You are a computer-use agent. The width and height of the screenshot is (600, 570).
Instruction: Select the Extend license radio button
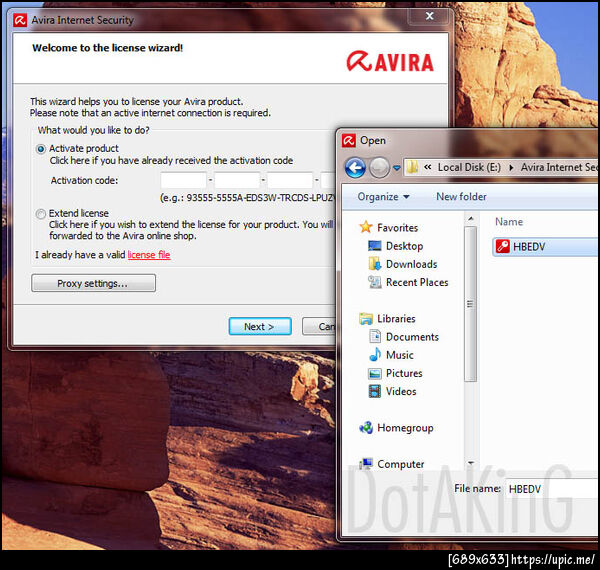41,213
